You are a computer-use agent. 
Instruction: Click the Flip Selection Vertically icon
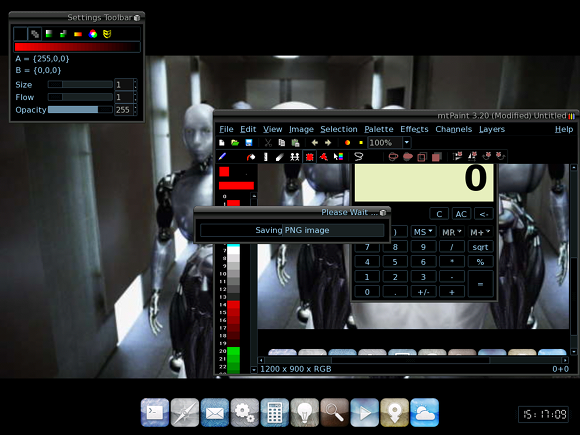click(x=458, y=156)
